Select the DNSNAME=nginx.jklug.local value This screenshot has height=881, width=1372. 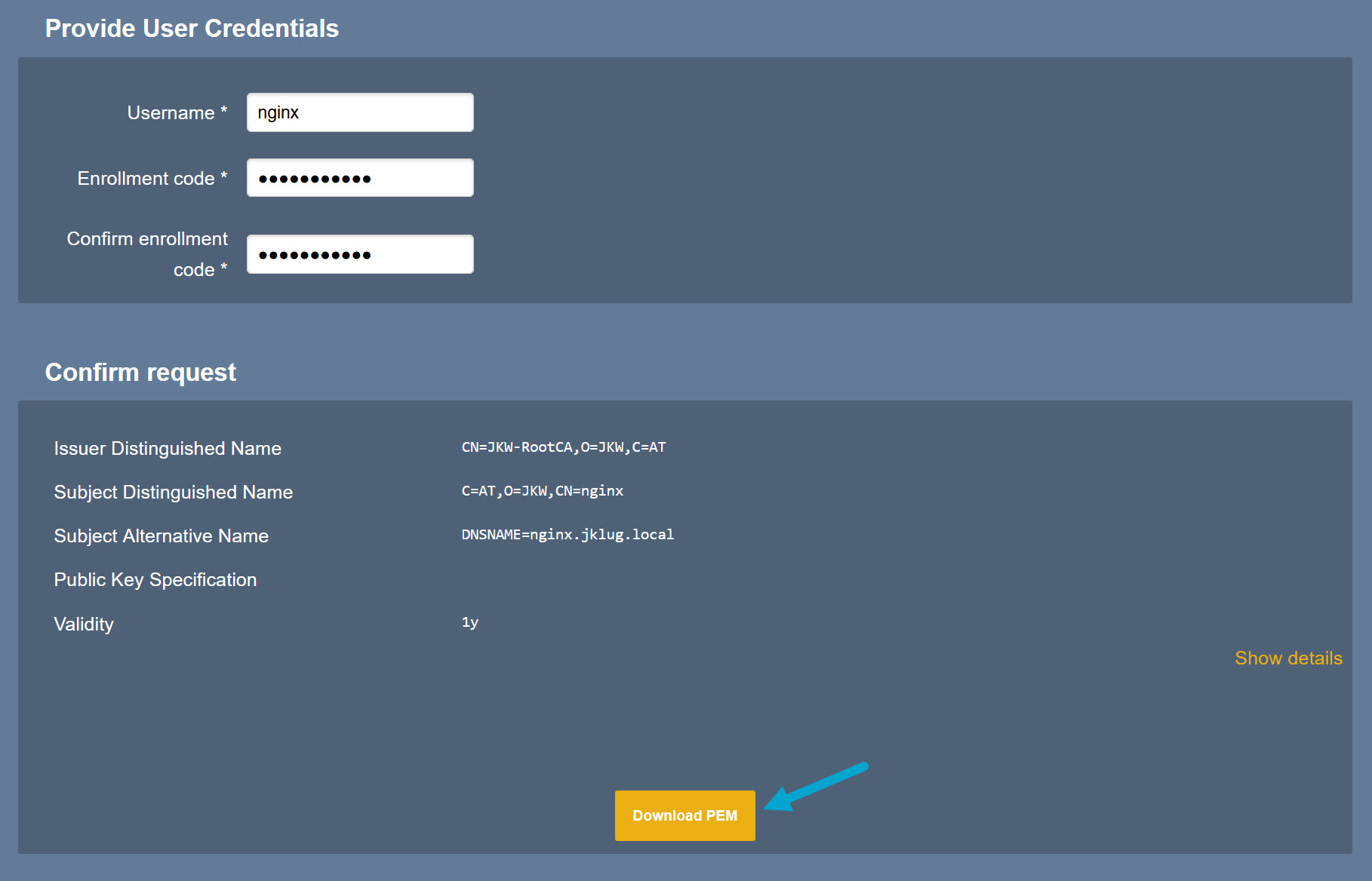click(x=568, y=535)
